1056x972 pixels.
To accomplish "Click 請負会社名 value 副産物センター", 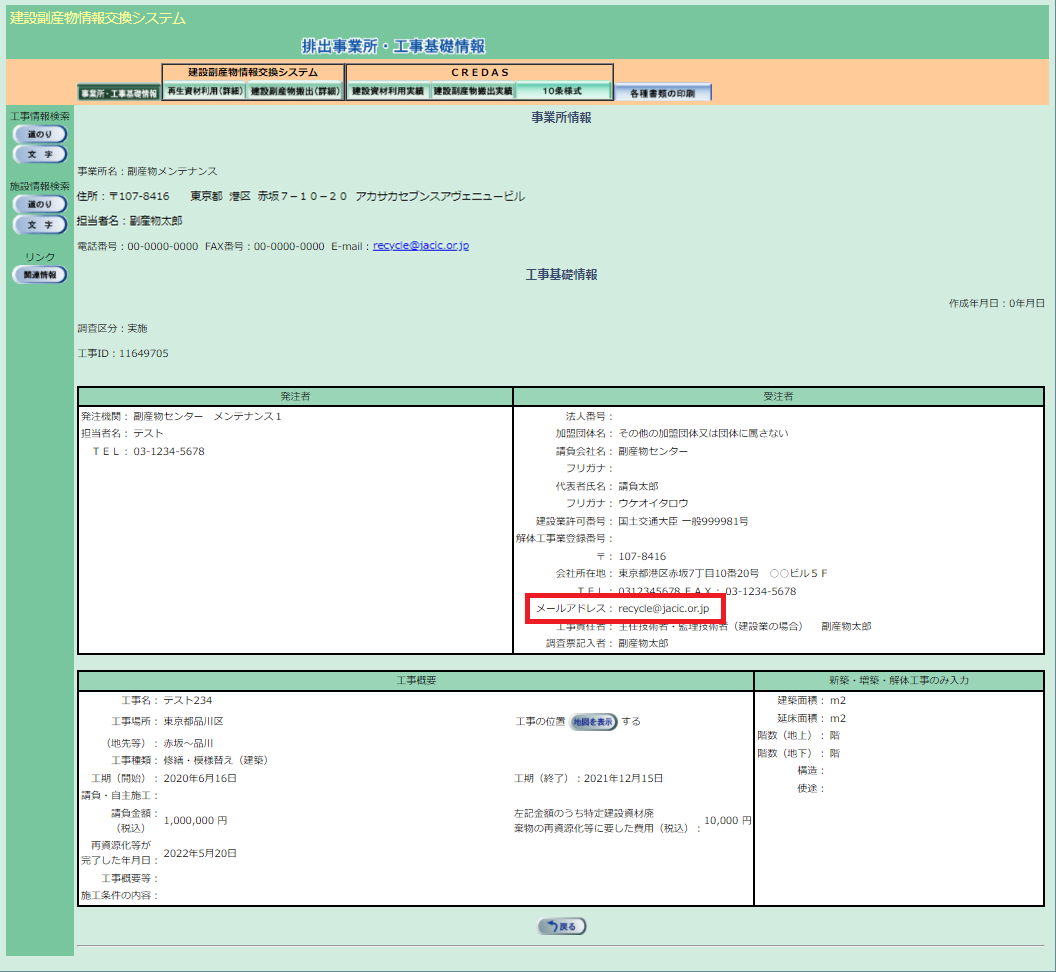I will click(653, 451).
